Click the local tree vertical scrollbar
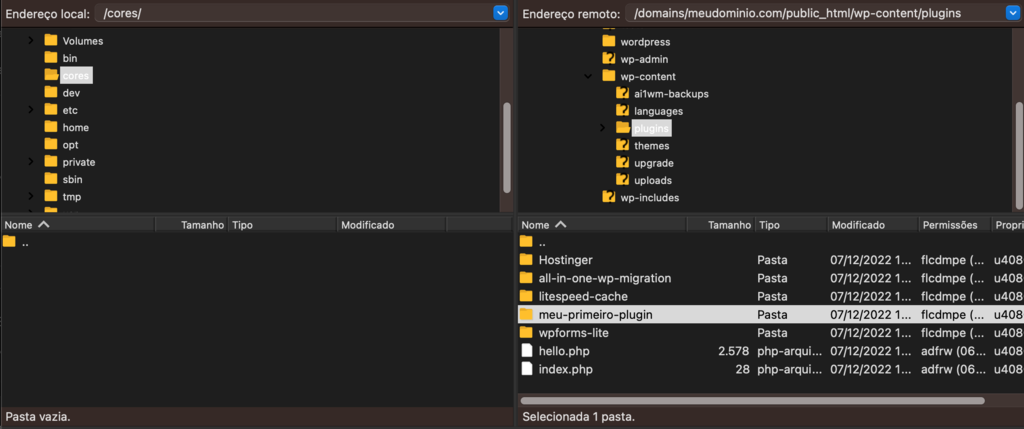 click(506, 147)
